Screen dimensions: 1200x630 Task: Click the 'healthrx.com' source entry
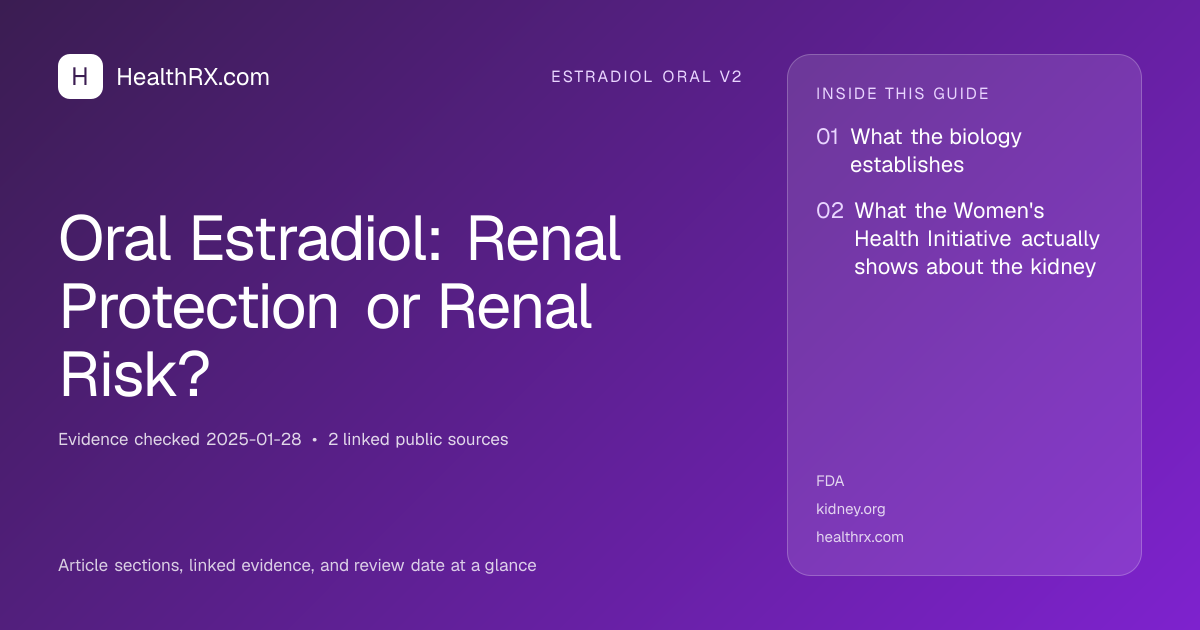pyautogui.click(x=860, y=537)
